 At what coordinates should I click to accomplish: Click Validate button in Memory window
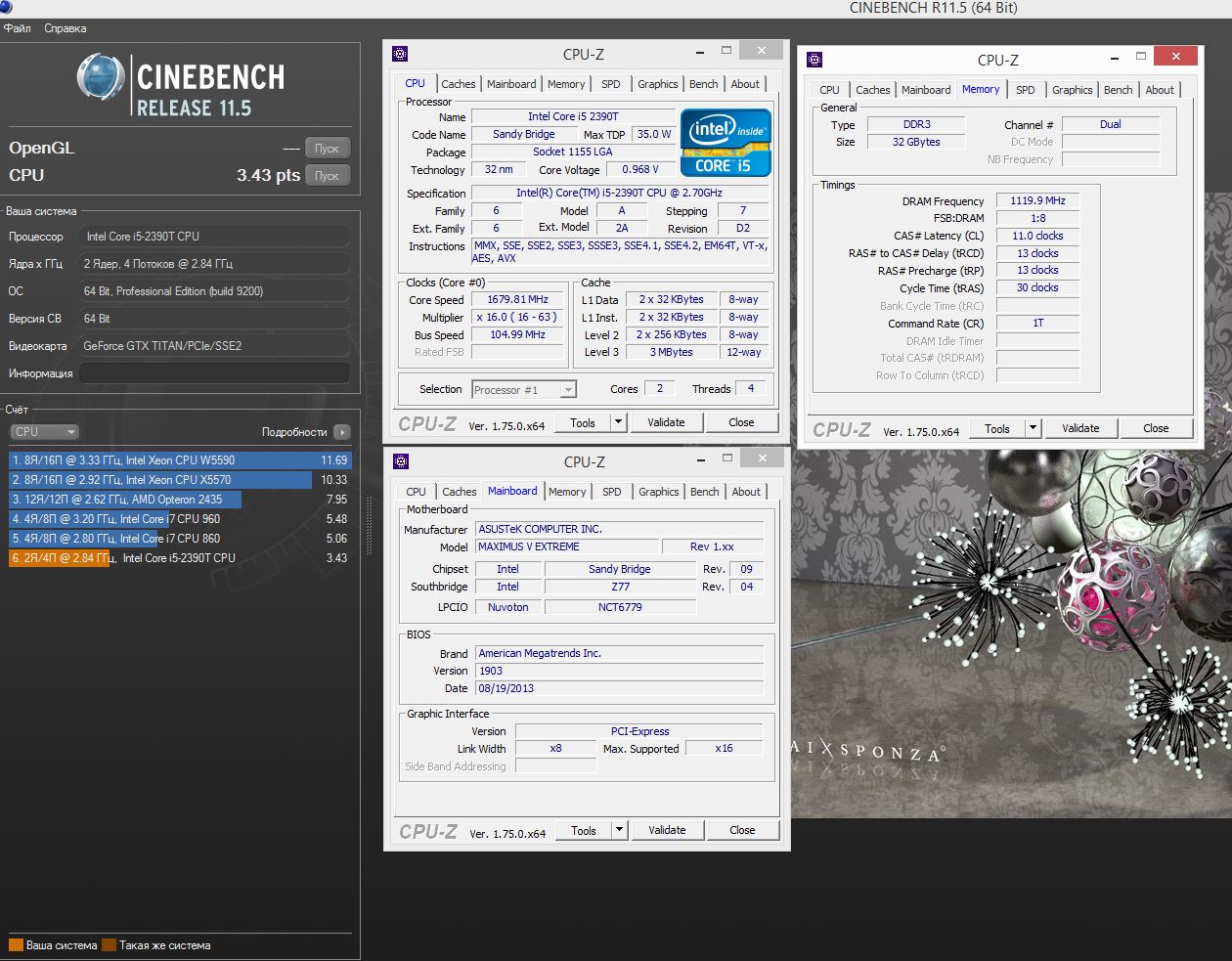[x=1080, y=428]
